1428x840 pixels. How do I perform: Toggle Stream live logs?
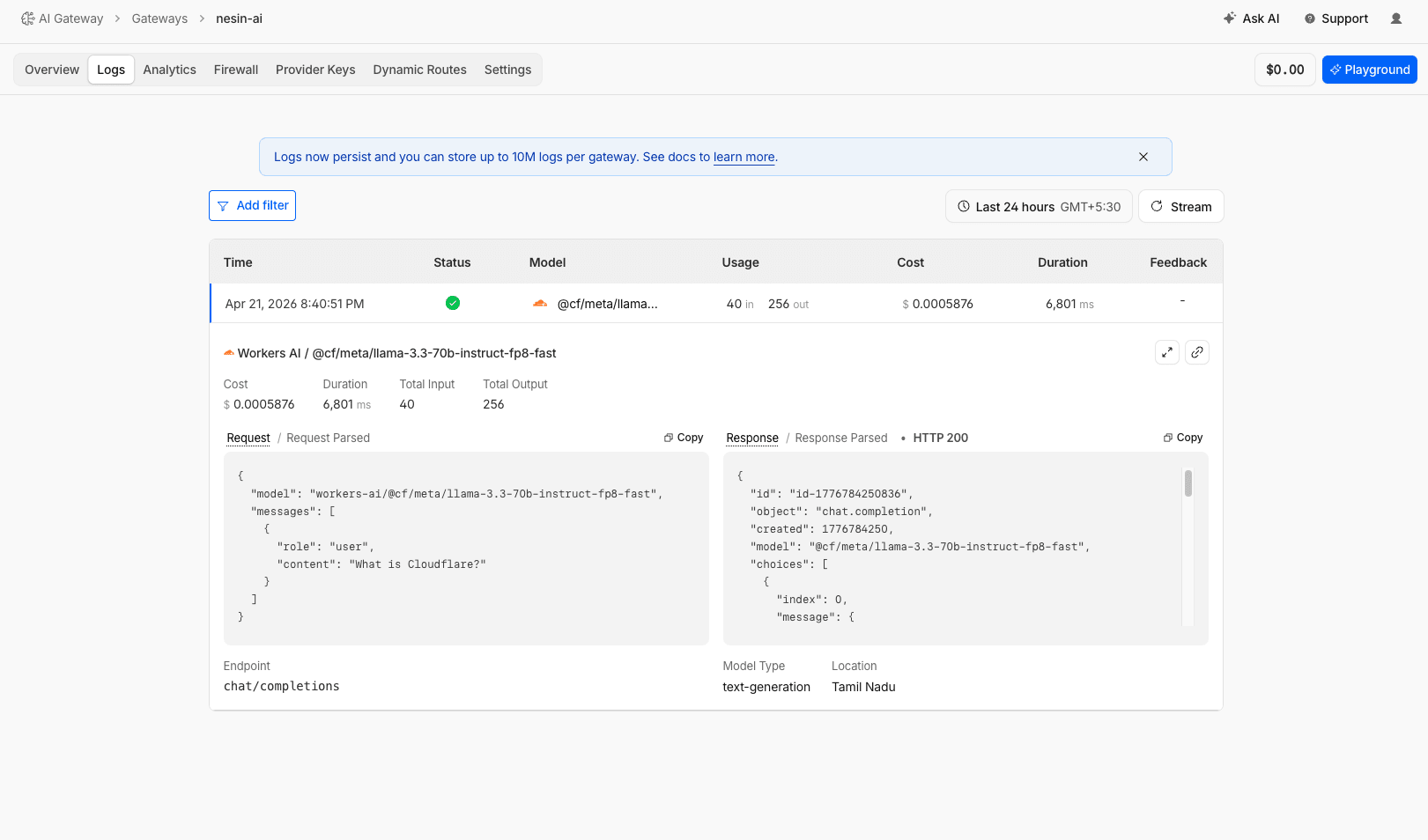click(x=1180, y=207)
